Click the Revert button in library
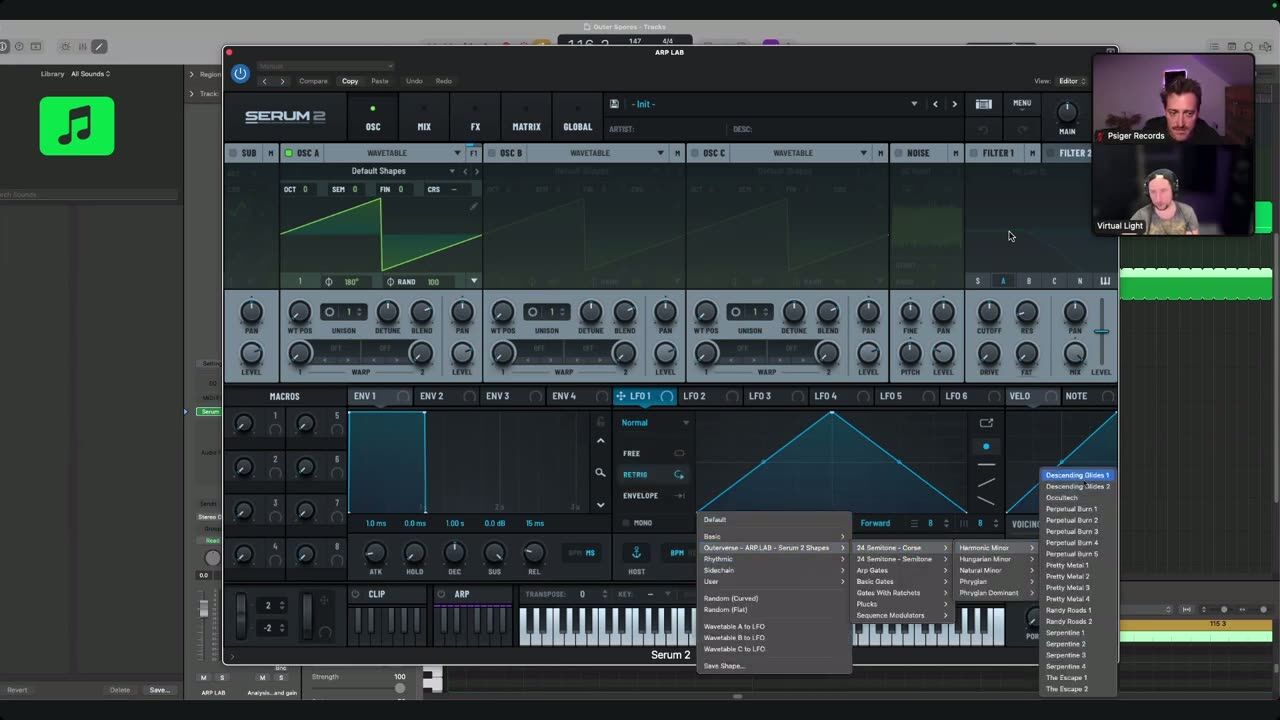This screenshot has width=1280, height=720. pos(17,690)
